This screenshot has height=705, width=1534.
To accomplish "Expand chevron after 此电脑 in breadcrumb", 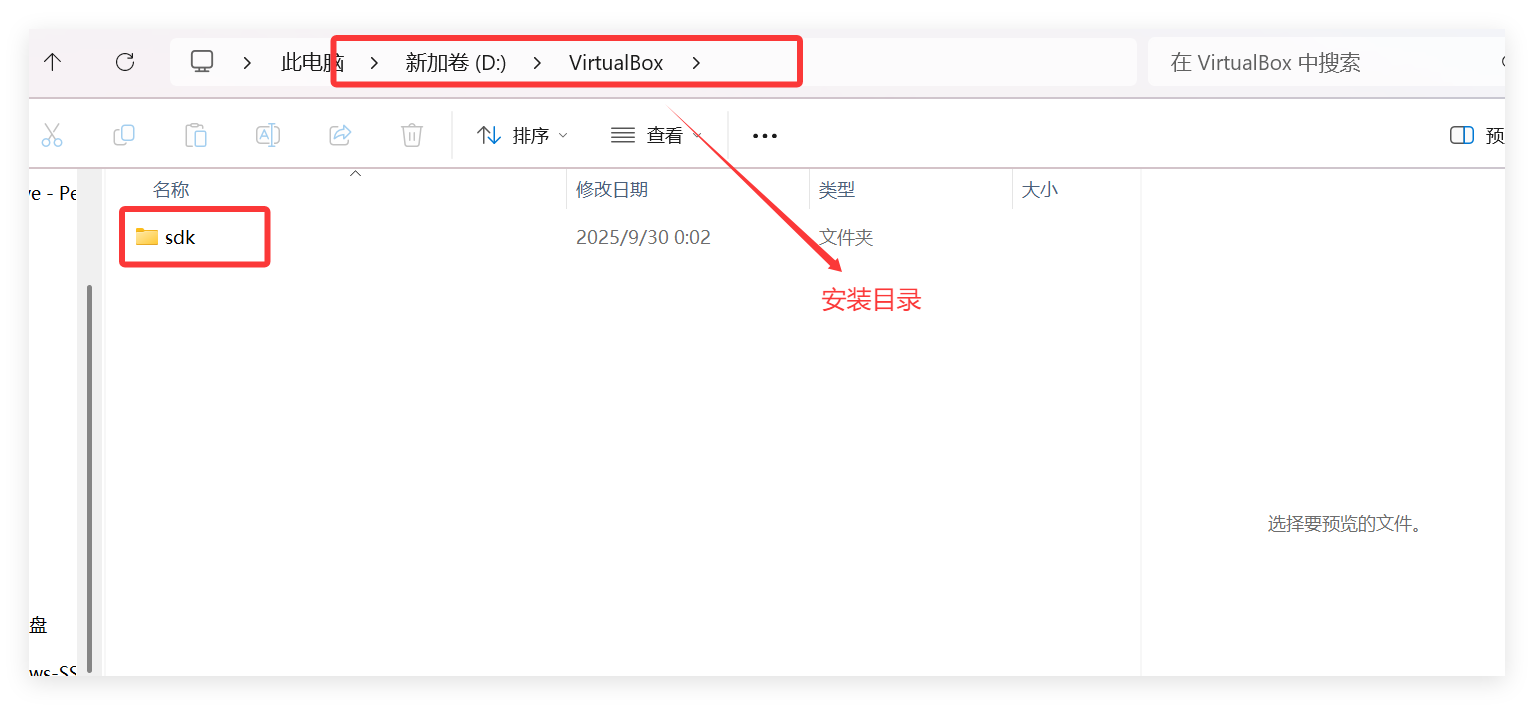I will [374, 63].
